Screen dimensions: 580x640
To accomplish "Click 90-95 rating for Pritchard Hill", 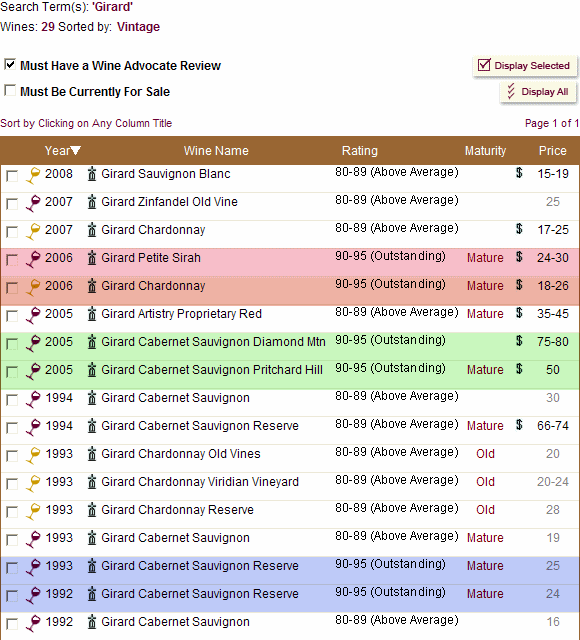I will pyautogui.click(x=390, y=368).
